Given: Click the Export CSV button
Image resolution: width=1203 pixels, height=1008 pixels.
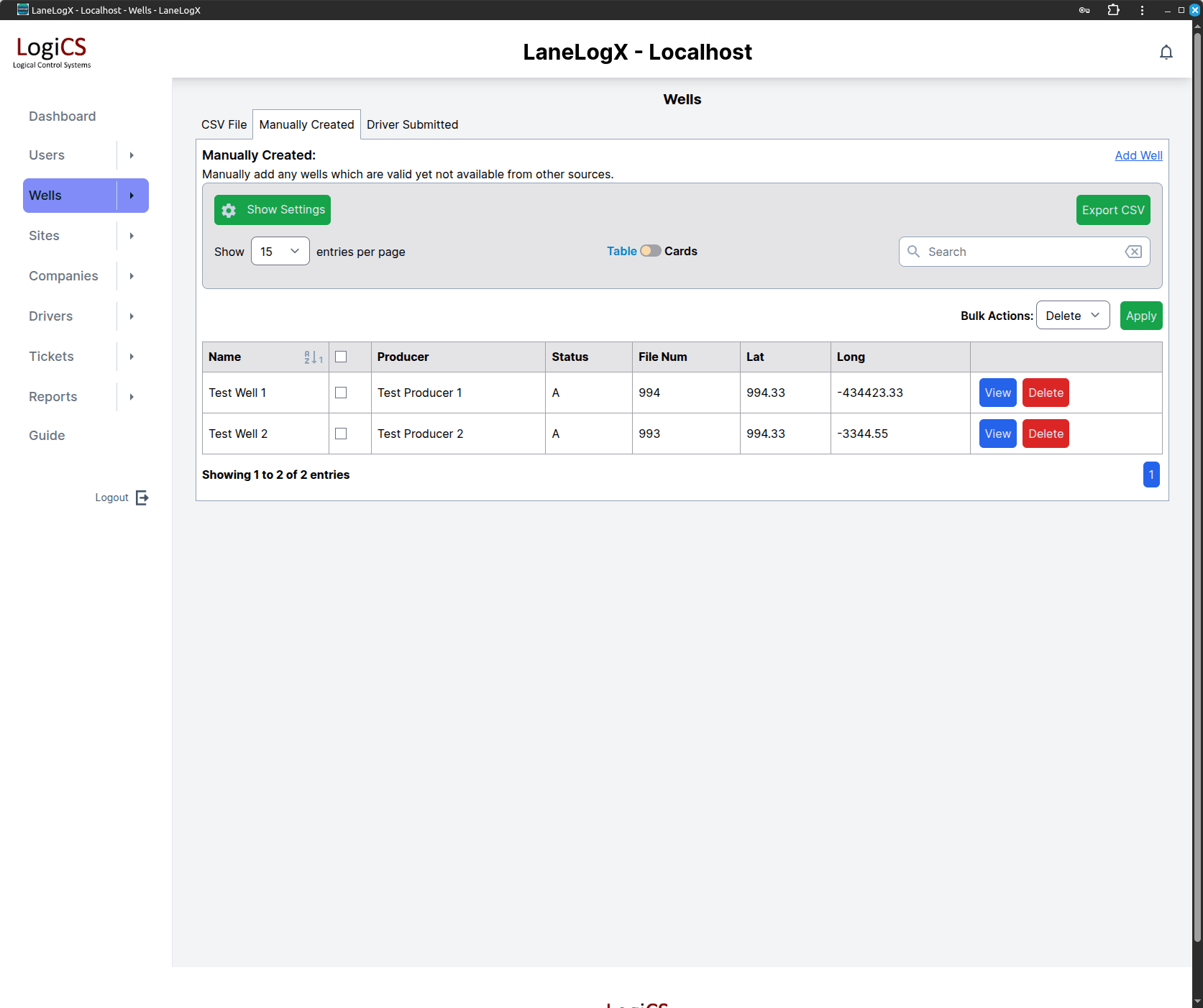Looking at the screenshot, I should (x=1113, y=210).
